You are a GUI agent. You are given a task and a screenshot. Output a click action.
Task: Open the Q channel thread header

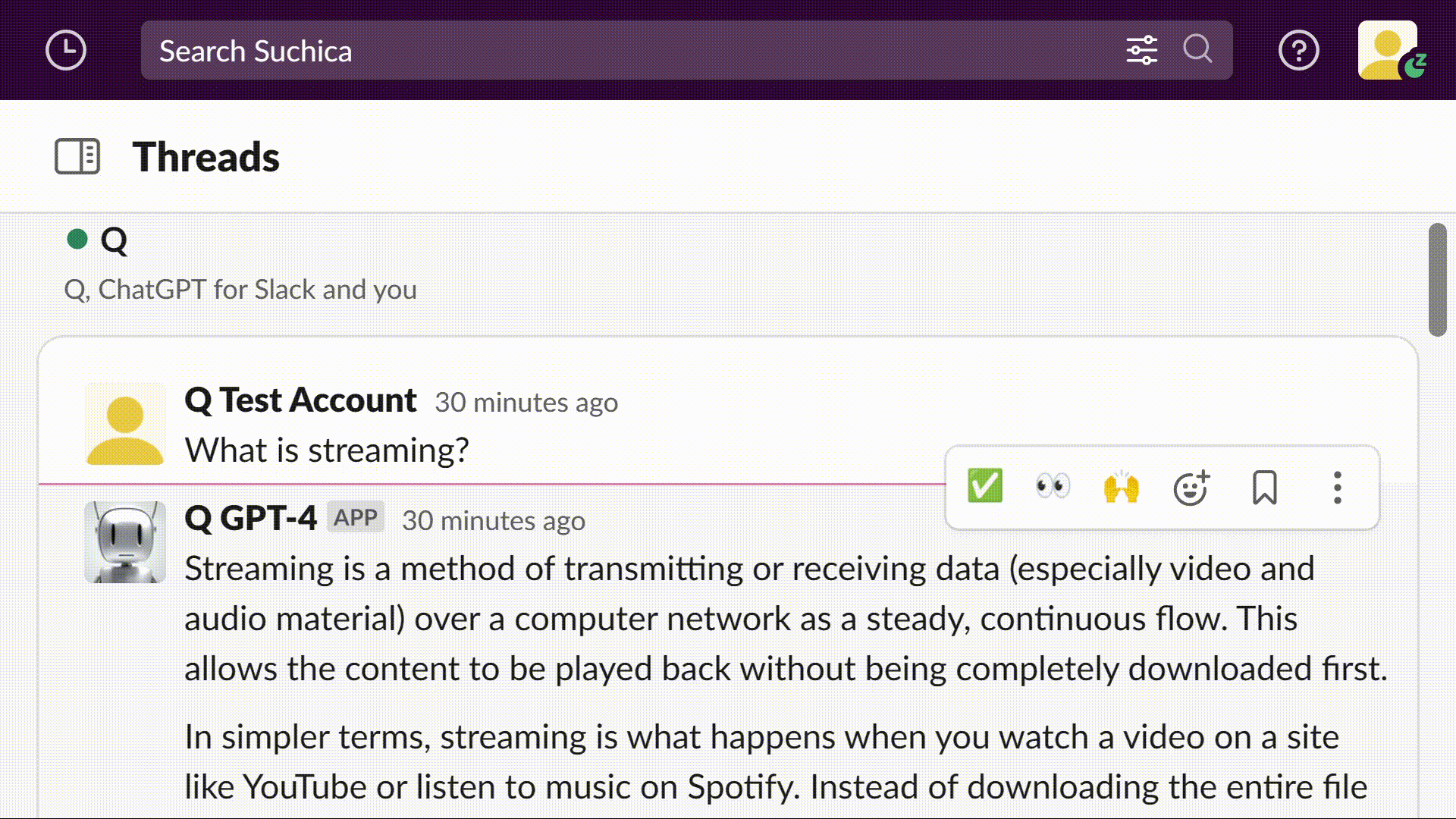[114, 240]
